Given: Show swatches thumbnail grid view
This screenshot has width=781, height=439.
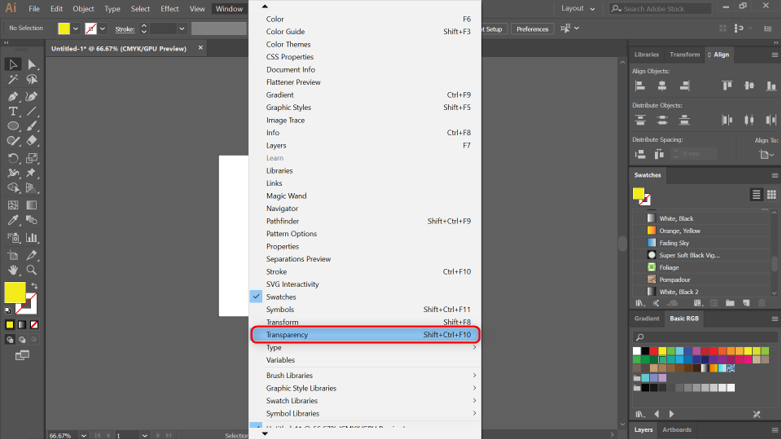Looking at the screenshot, I should [772, 195].
